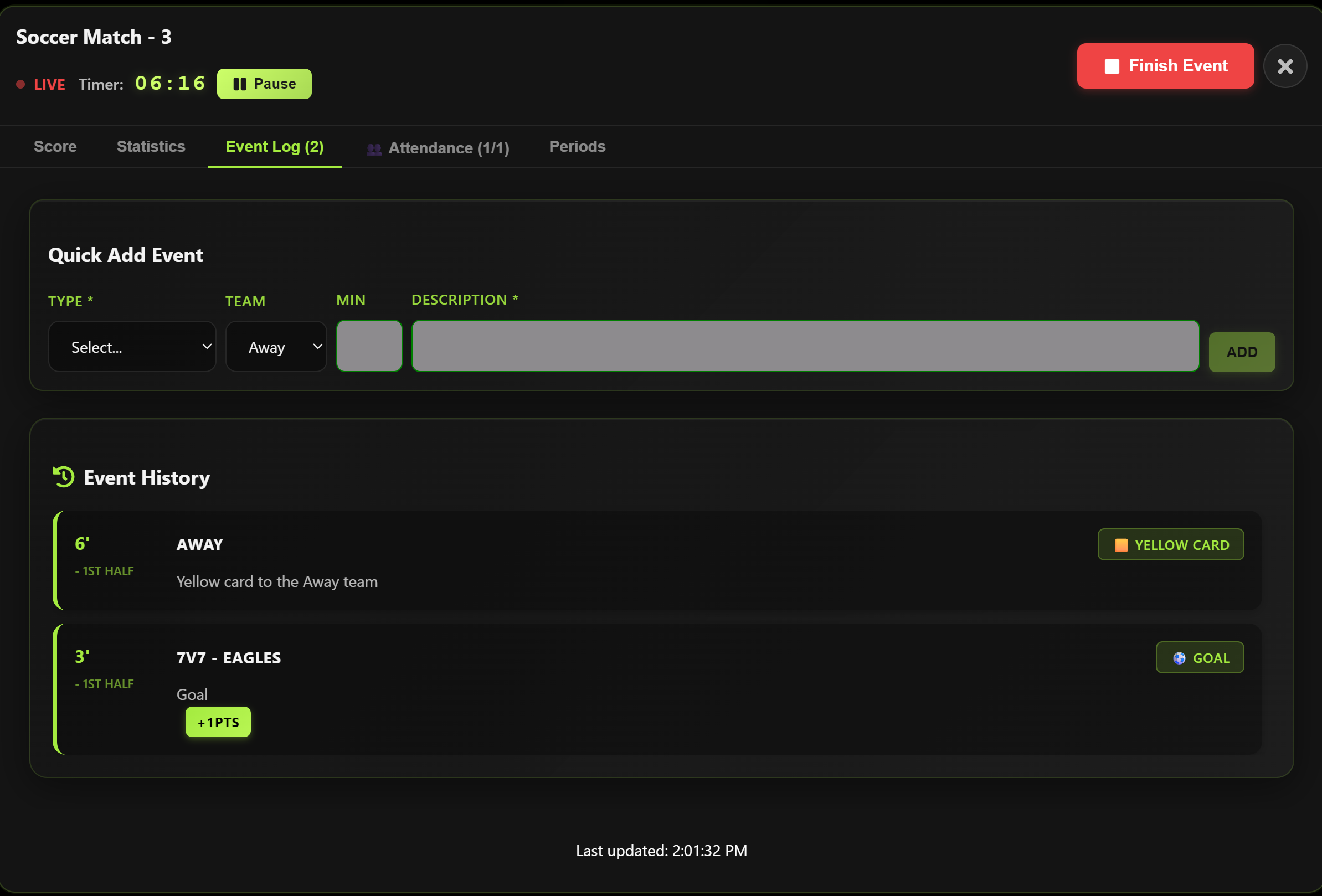Select the +1PTS badge on goal event
Image resolution: width=1322 pixels, height=896 pixels.
(x=218, y=722)
